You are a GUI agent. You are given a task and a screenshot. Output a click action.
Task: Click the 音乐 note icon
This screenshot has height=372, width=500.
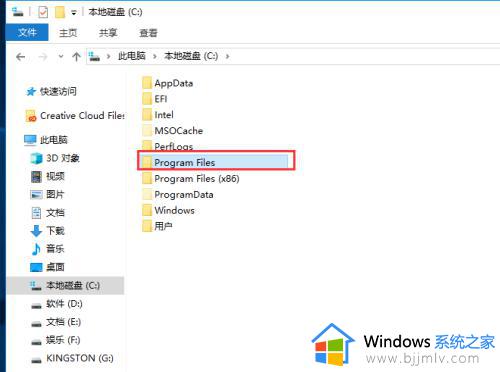point(36,249)
